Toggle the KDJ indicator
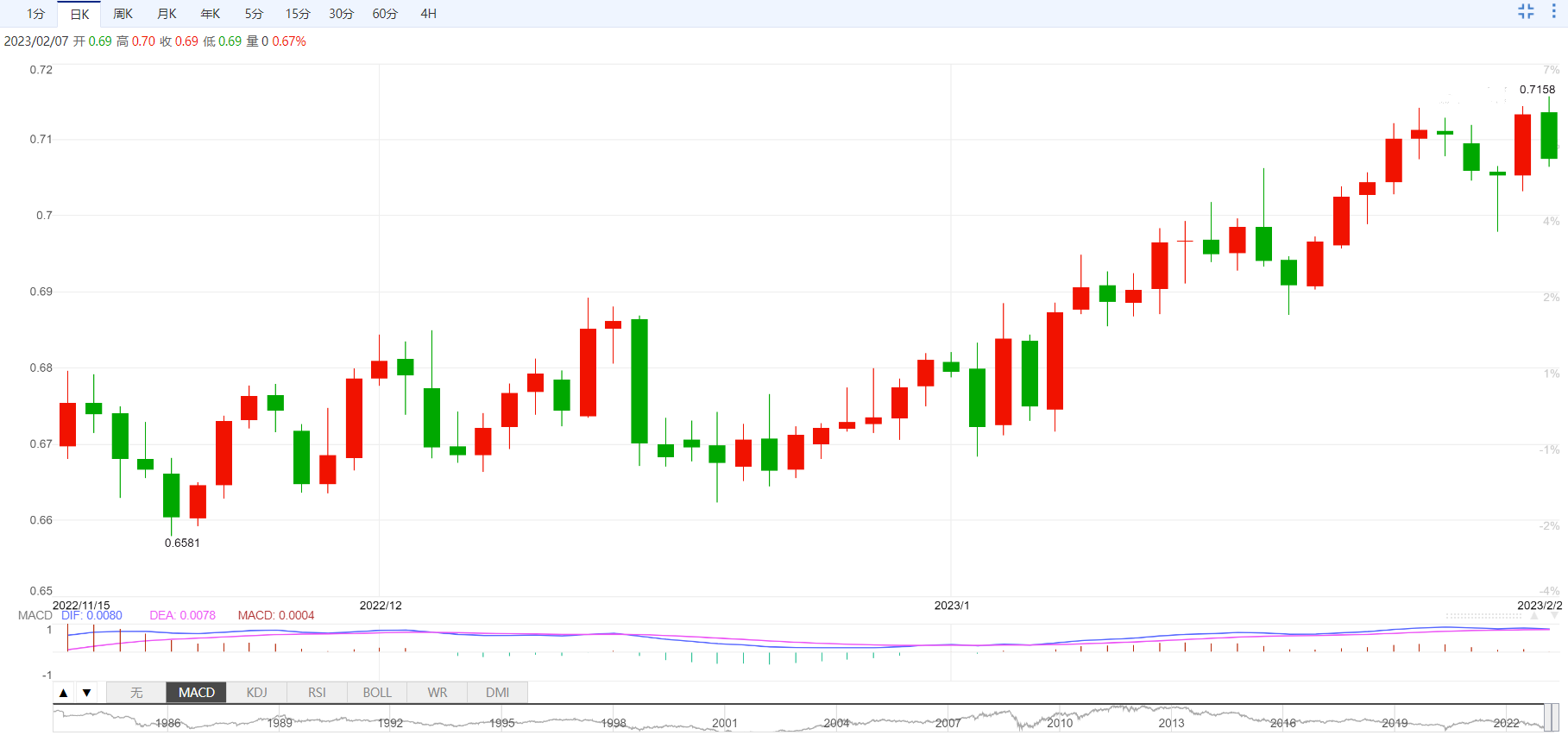This screenshot has height=754, width=1568. tap(256, 693)
